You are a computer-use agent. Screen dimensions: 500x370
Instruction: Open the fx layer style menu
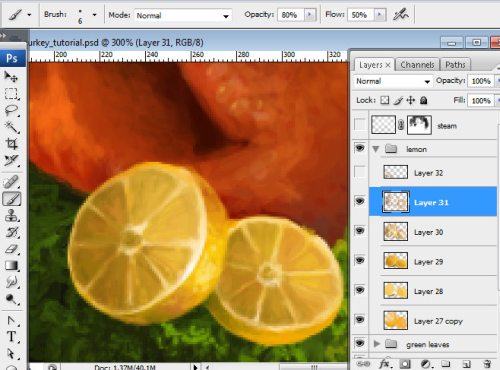(385, 364)
